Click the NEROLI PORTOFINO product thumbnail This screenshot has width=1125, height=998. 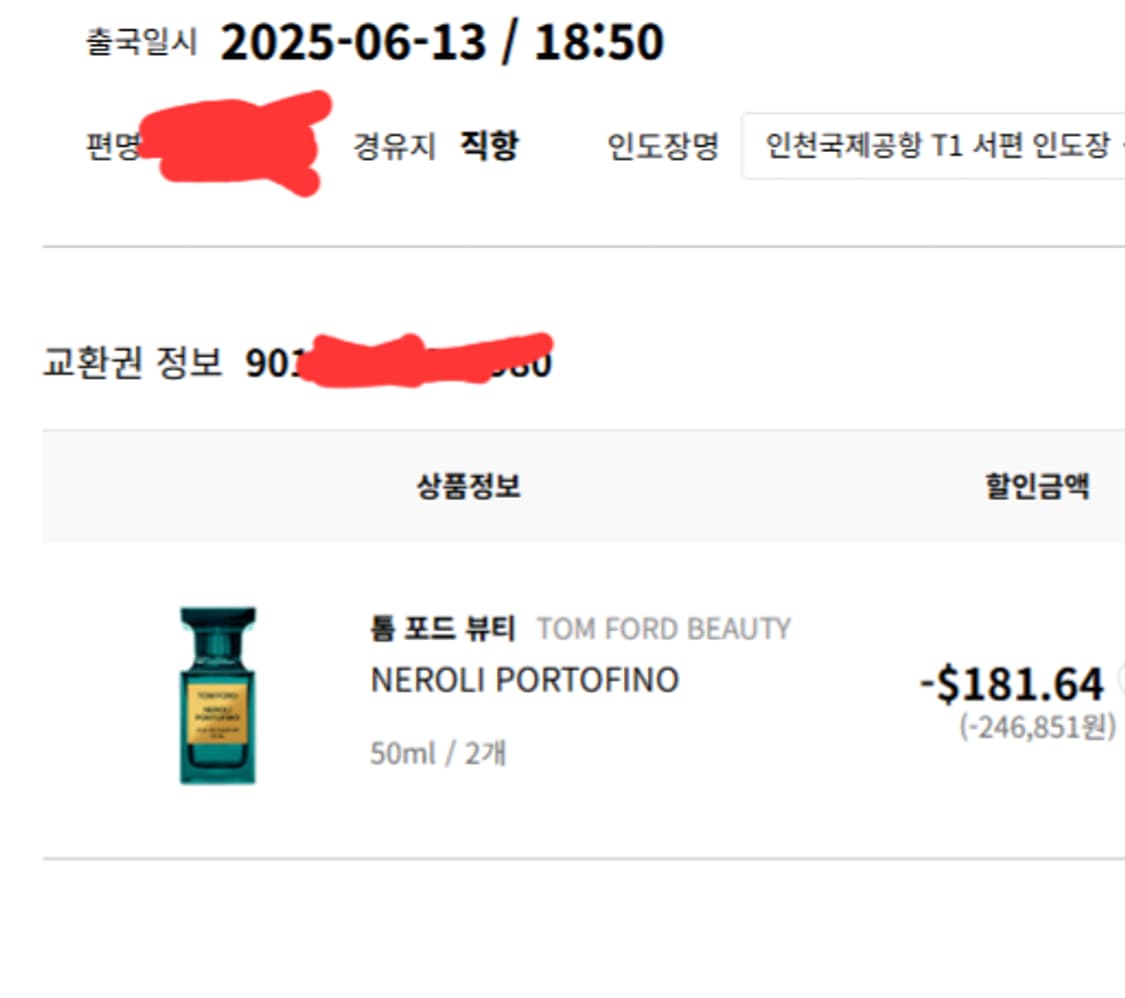(x=218, y=693)
